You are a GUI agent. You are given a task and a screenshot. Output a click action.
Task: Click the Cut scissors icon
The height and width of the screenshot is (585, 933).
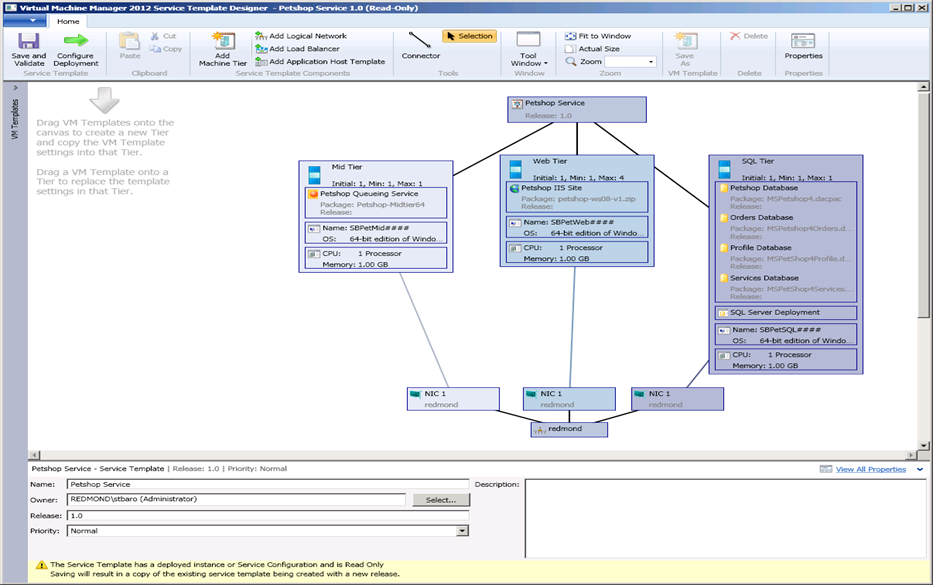coord(155,36)
